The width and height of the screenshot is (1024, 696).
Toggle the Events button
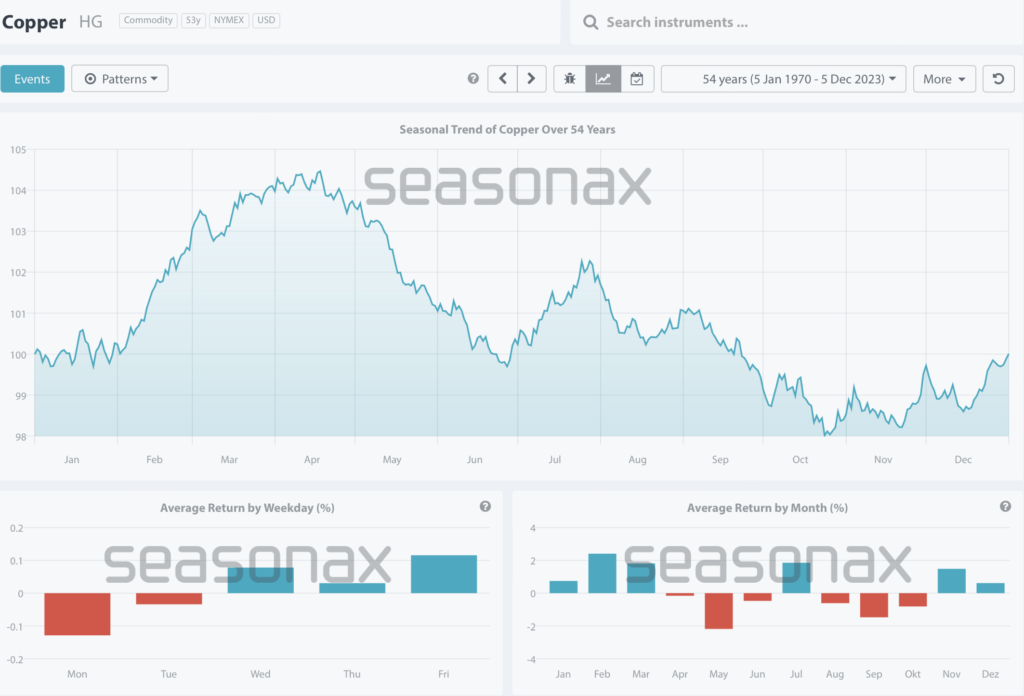click(32, 79)
